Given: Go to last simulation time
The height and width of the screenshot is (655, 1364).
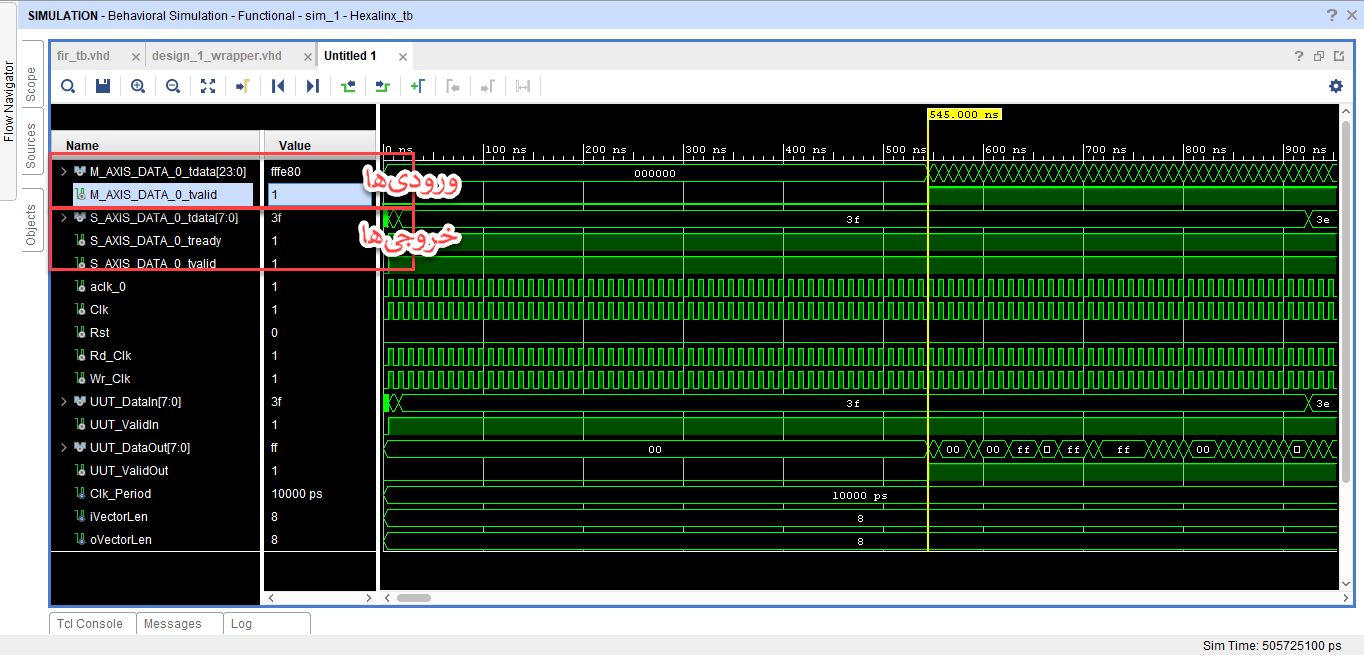Looking at the screenshot, I should point(313,87).
